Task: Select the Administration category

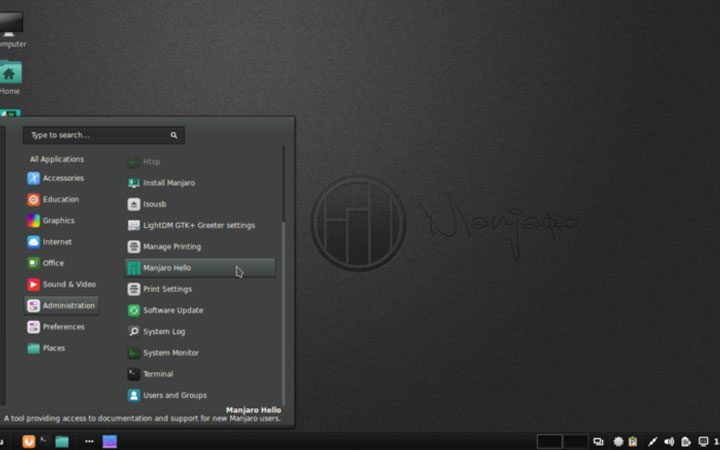Action: 61,305
